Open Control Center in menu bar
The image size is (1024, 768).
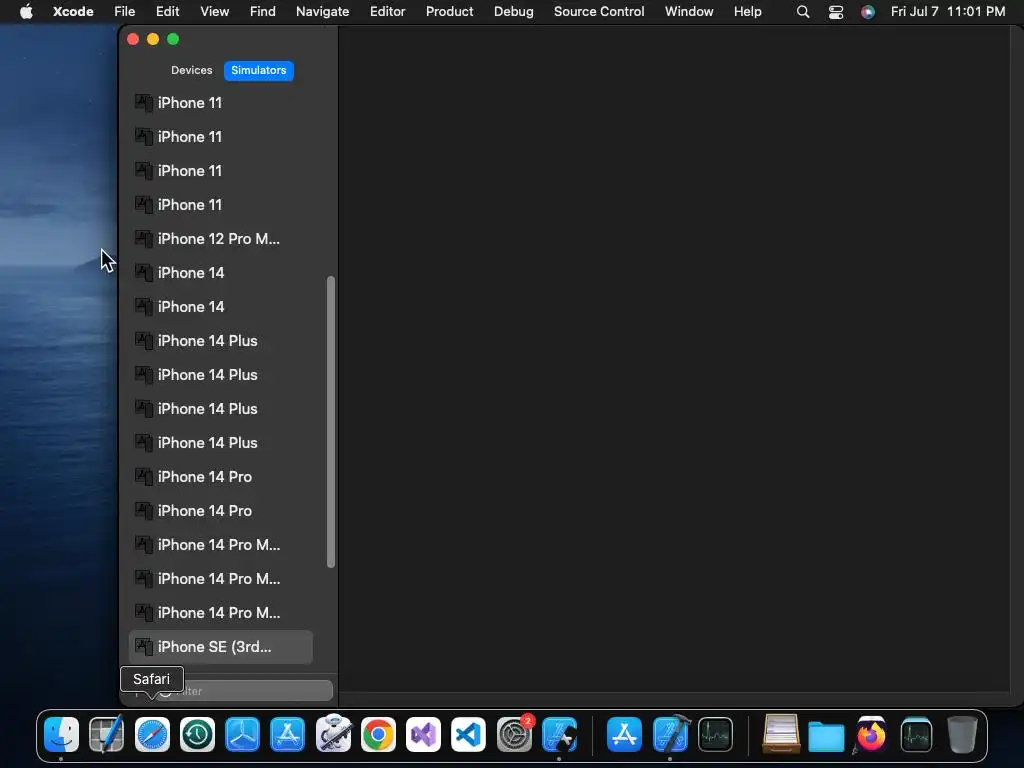(836, 12)
